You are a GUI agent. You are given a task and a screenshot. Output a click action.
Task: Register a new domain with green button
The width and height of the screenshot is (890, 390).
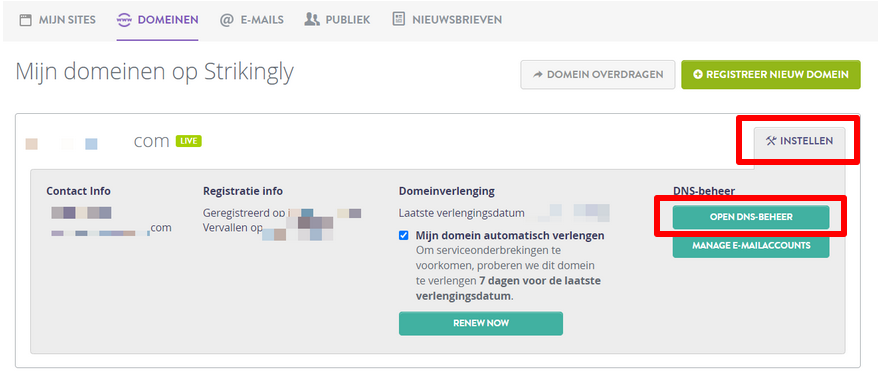(771, 74)
